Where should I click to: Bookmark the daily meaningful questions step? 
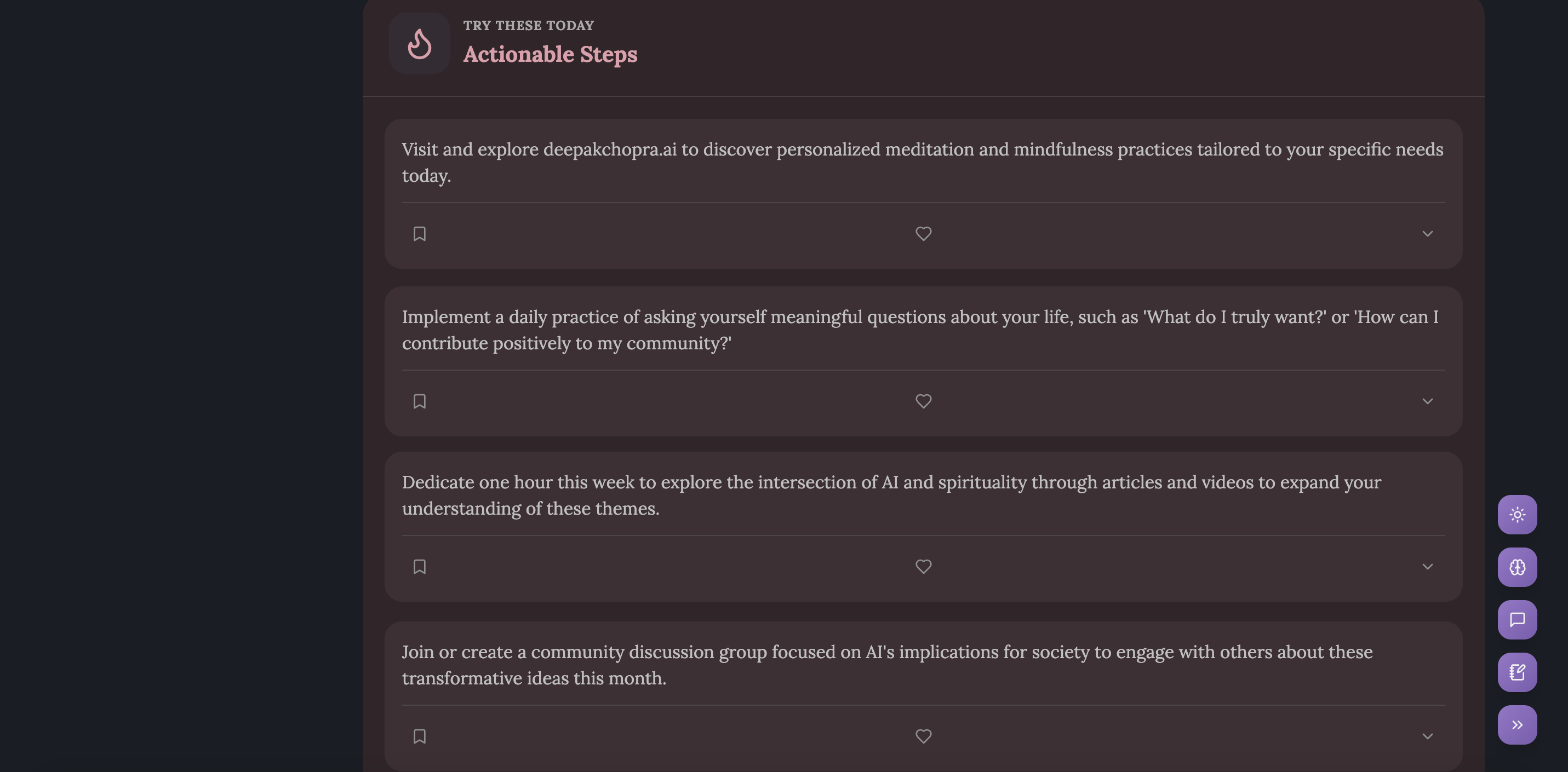pyautogui.click(x=419, y=401)
